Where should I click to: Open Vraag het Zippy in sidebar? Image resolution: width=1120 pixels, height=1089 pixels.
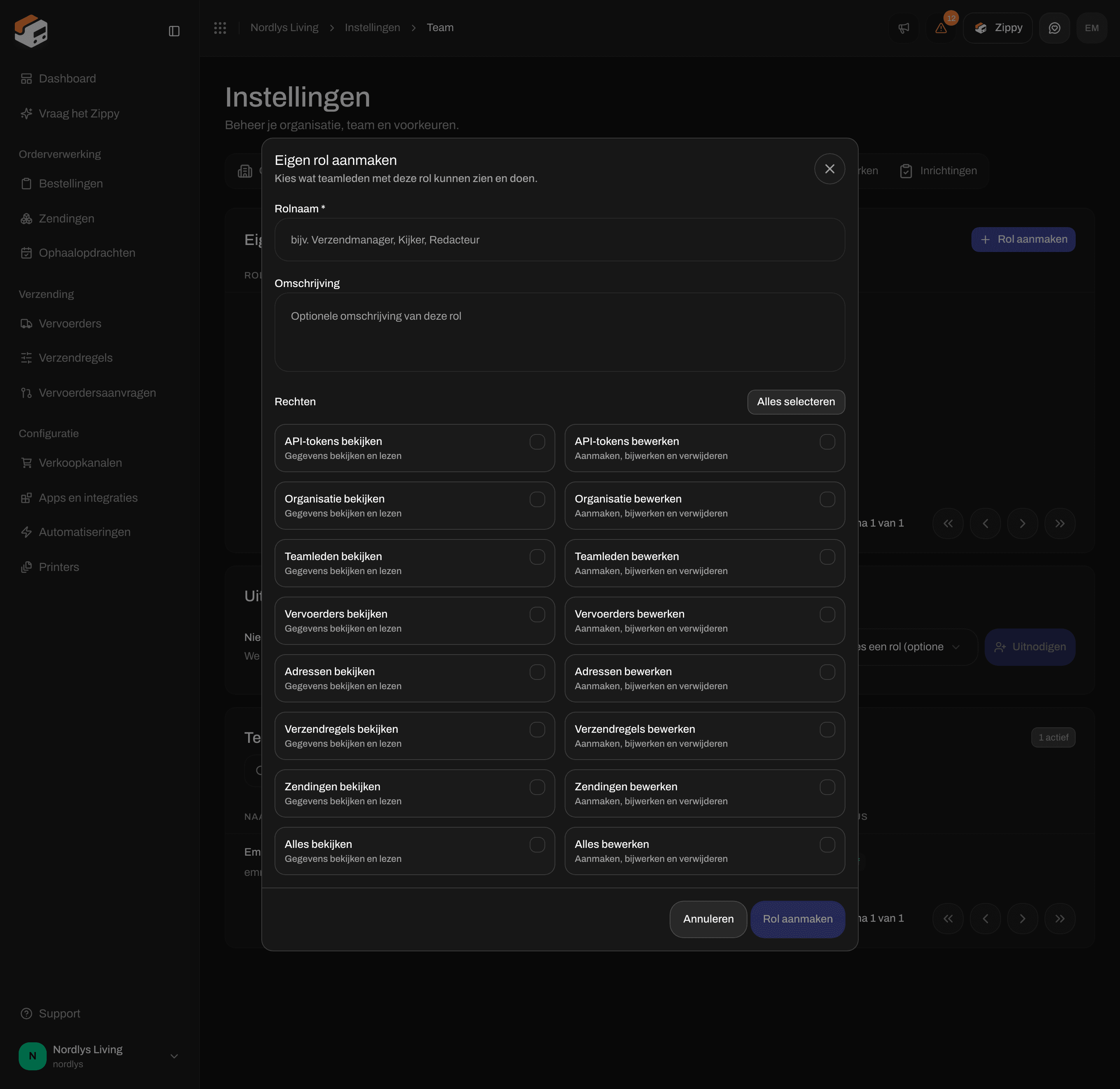70,113
